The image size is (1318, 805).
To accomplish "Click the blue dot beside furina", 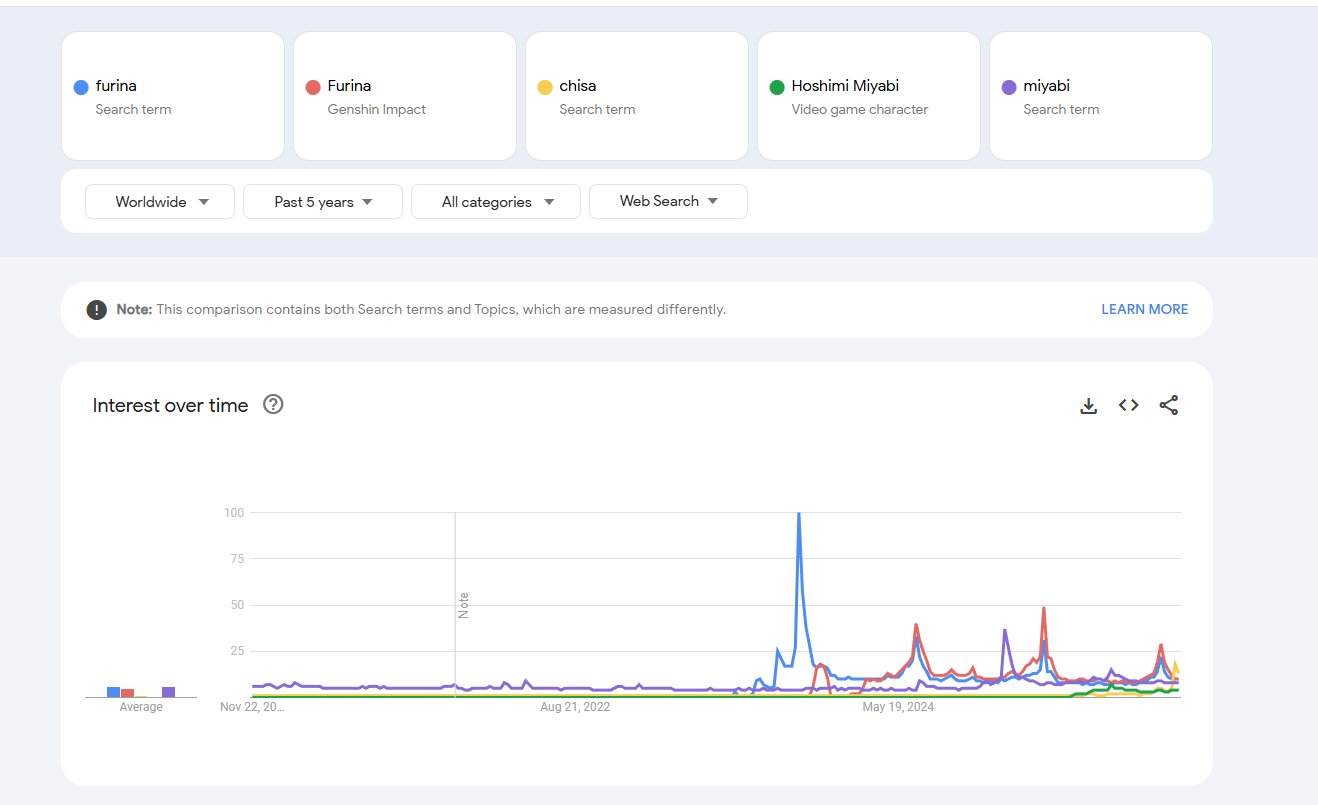I will 81,87.
